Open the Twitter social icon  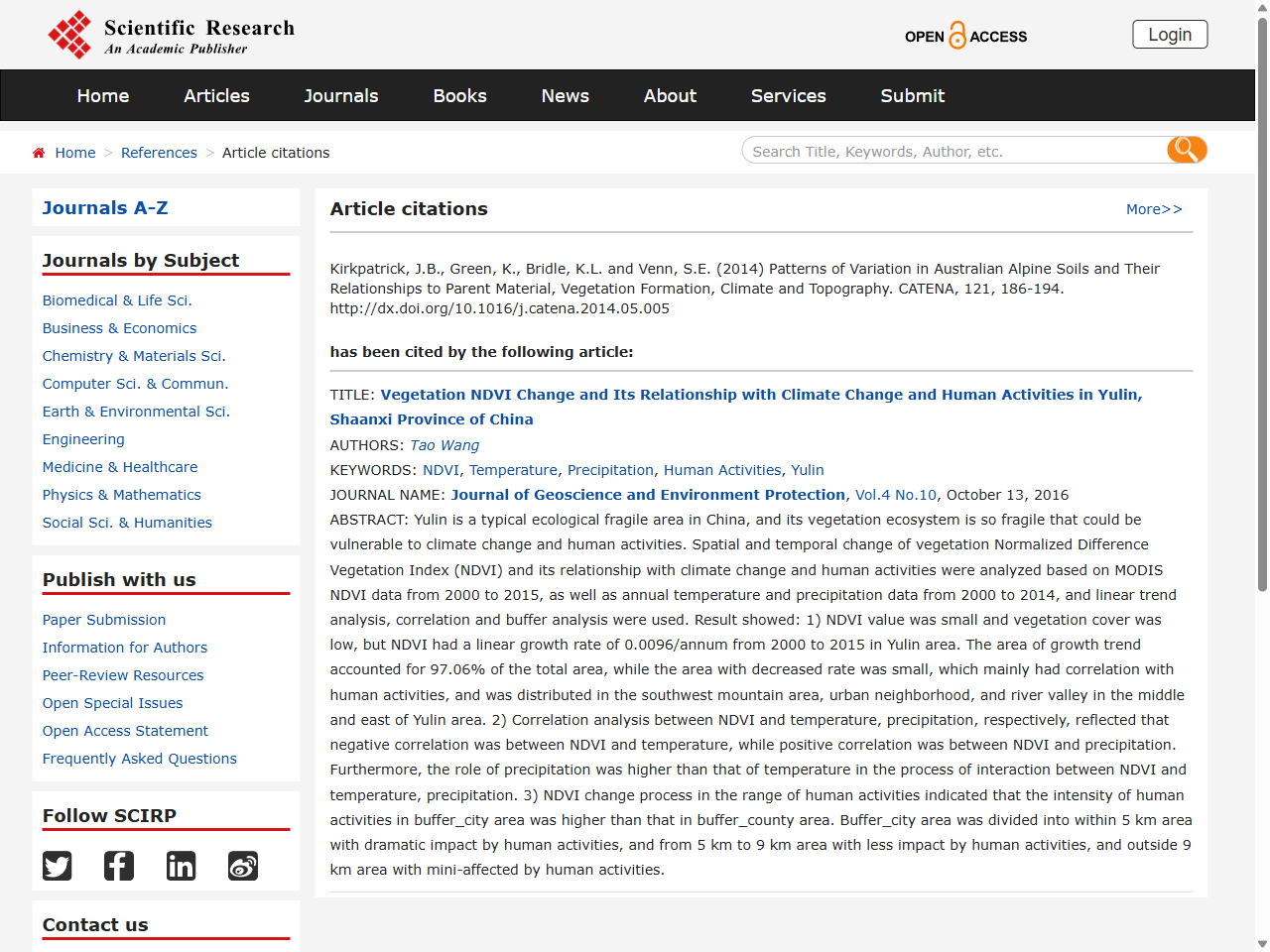58,866
